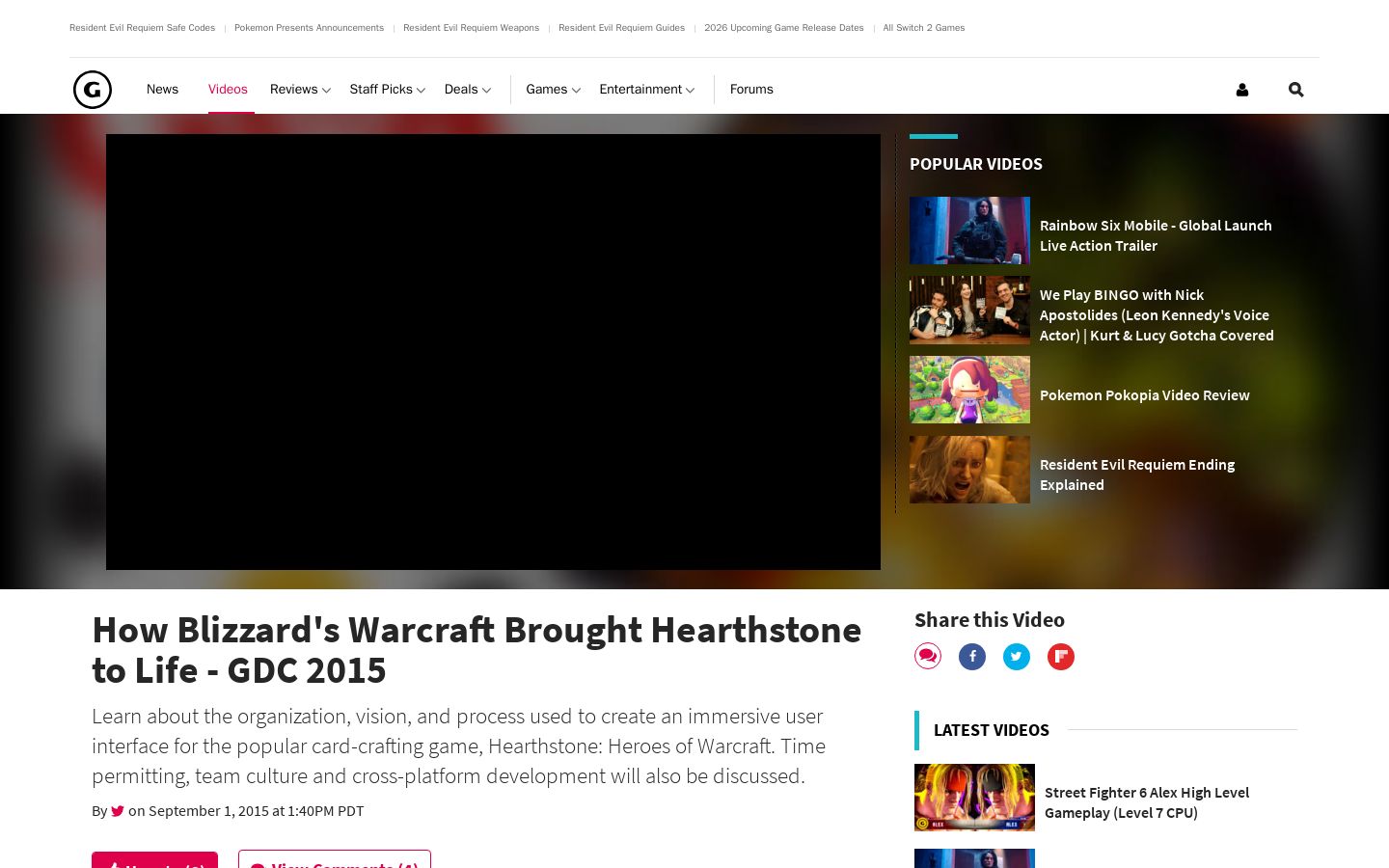Click the 'September 1, 2015 at 1:40PM PDT' date
Viewport: 1389px width, 868px height.
(257, 811)
